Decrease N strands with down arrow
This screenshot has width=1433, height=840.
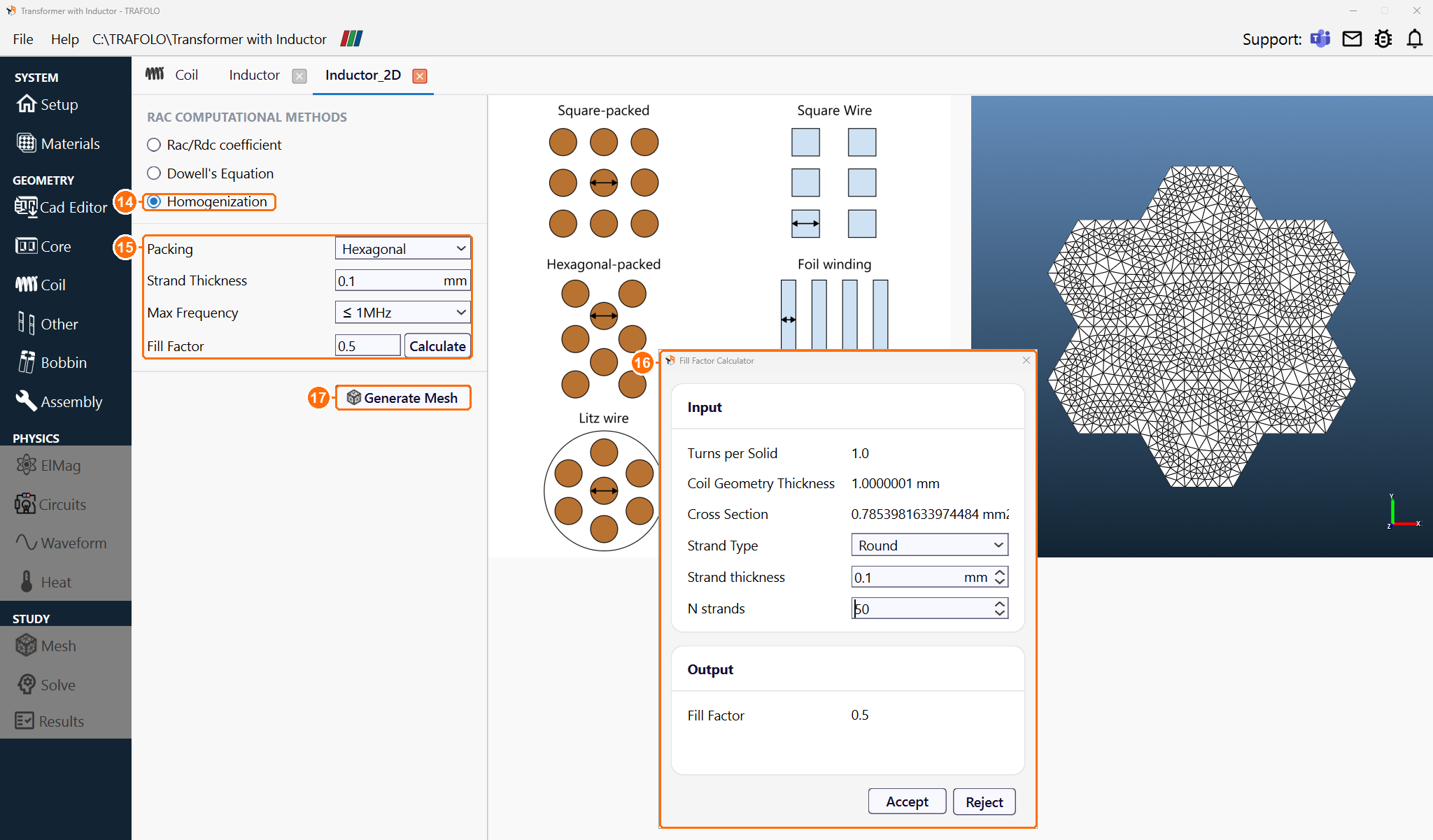click(x=1000, y=613)
